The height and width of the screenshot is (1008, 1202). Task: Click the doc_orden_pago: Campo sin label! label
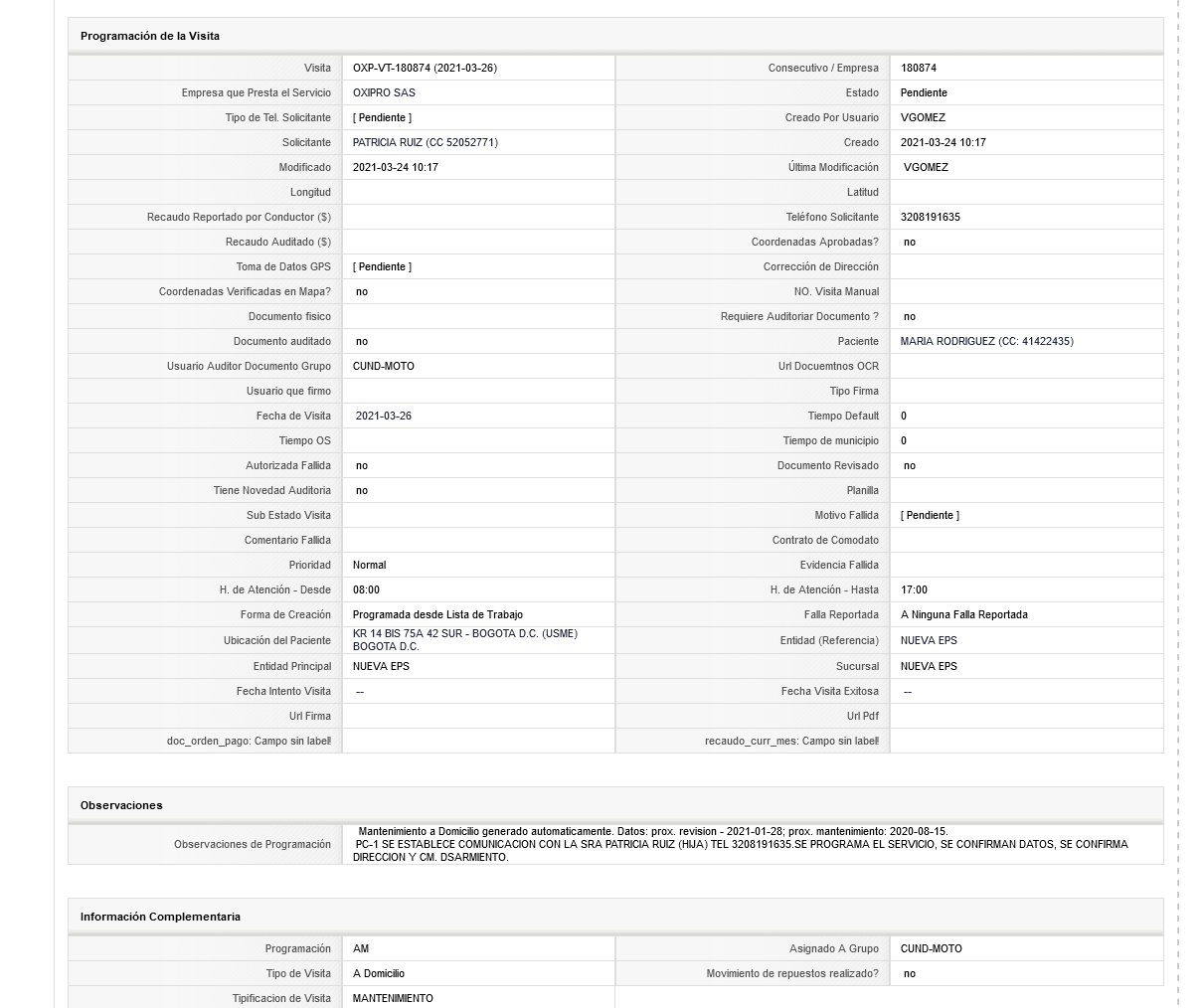(249, 741)
